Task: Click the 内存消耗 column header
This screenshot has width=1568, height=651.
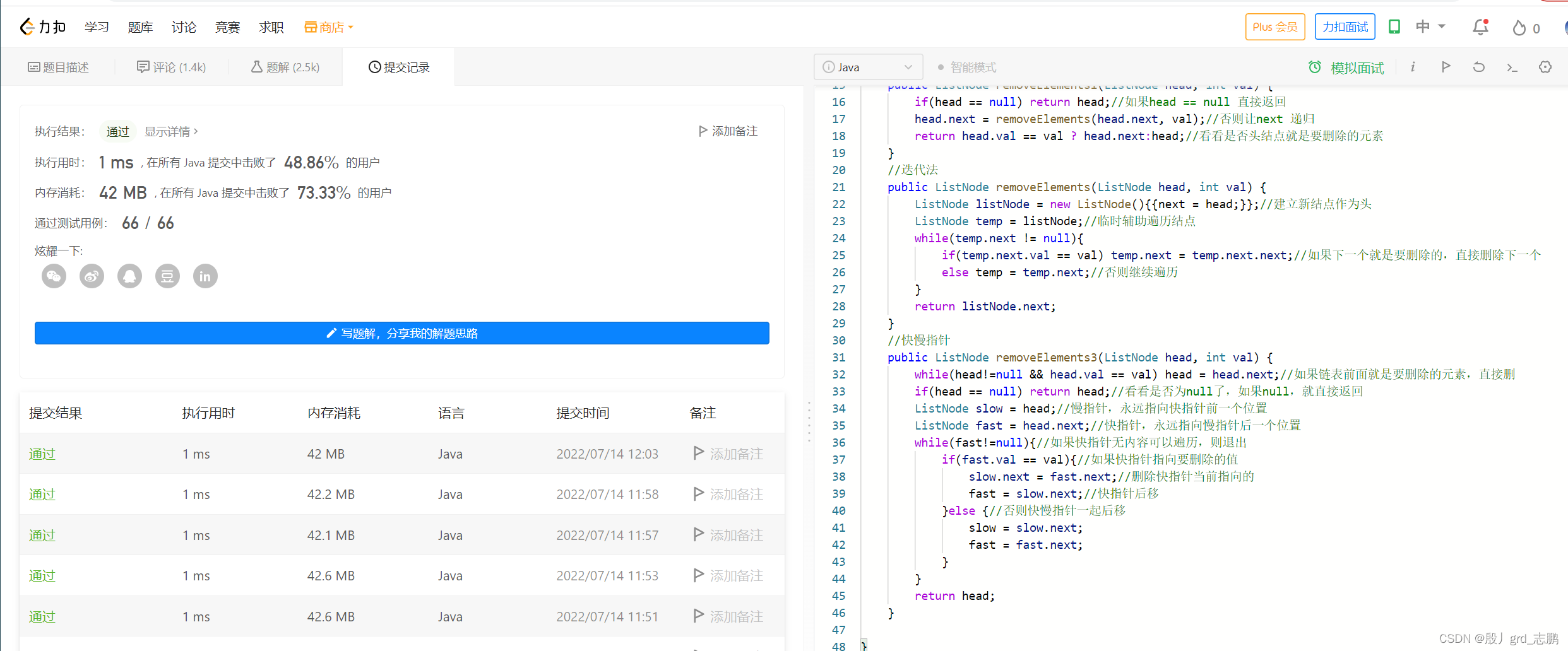Action: pos(334,413)
